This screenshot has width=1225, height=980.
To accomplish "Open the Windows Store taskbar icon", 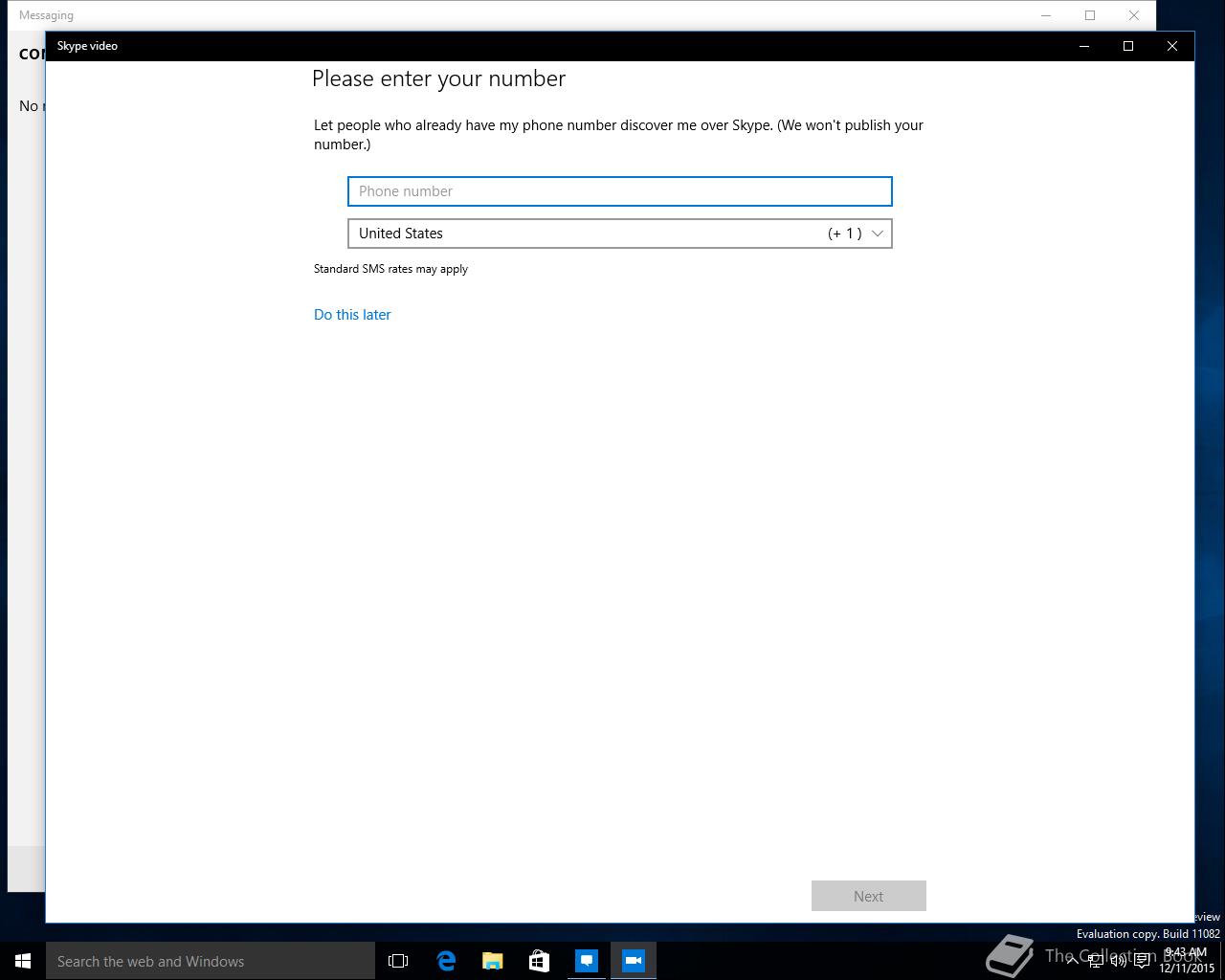I will click(x=540, y=961).
